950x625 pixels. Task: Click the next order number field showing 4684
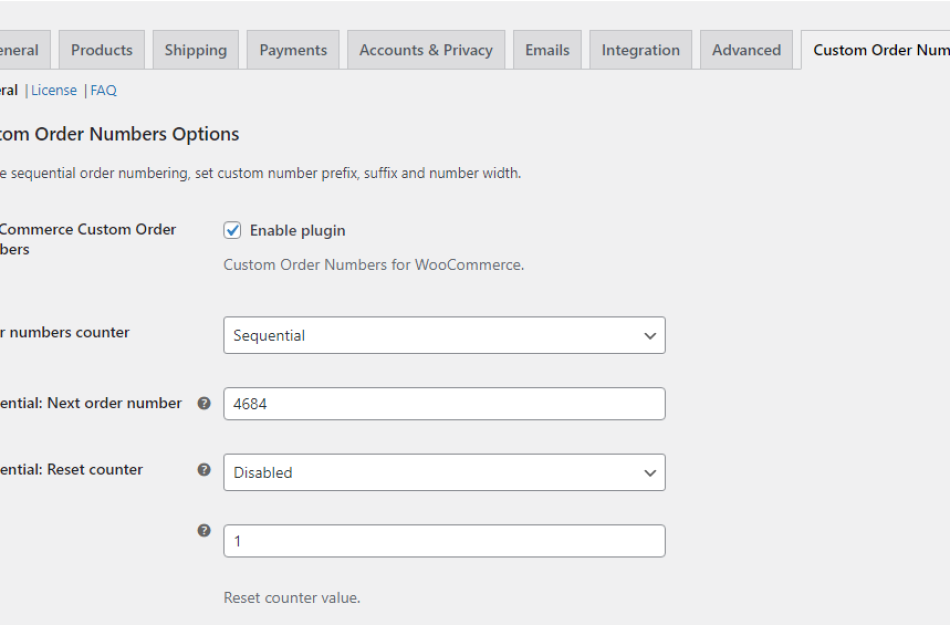coord(443,403)
